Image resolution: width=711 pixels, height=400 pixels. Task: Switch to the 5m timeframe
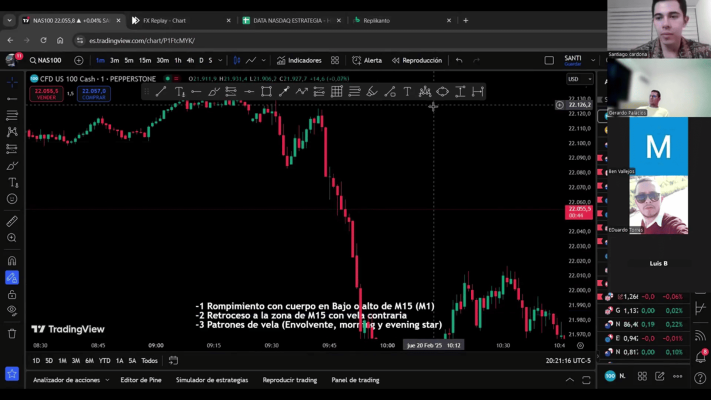129,60
